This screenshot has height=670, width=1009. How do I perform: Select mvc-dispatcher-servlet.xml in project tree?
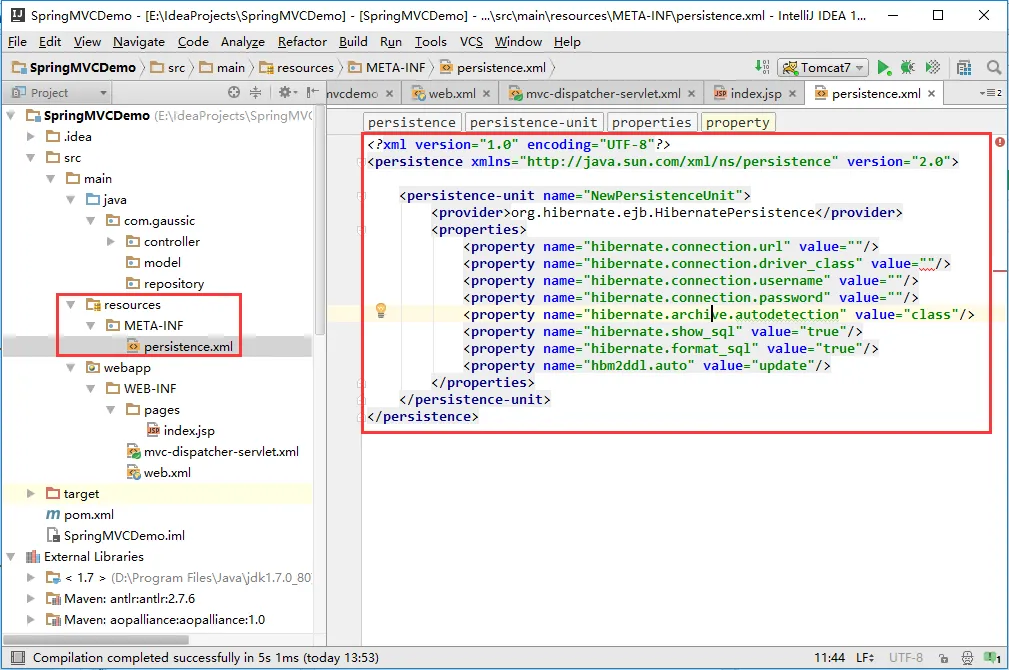(213, 452)
